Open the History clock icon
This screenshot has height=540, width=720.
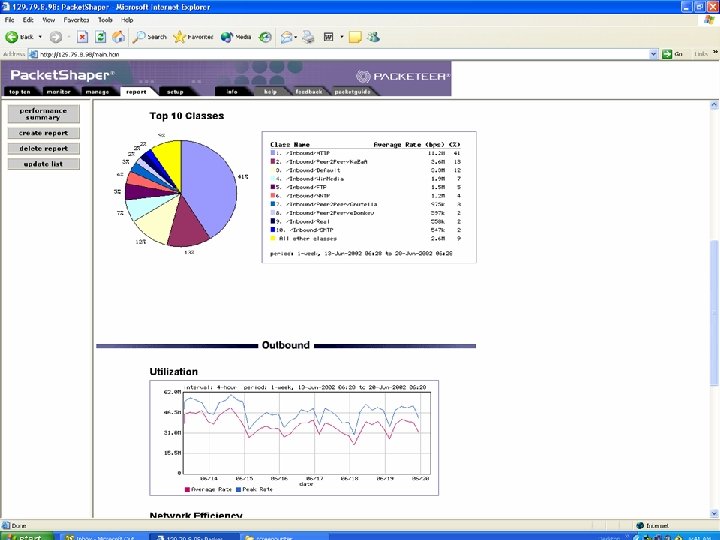(x=265, y=37)
